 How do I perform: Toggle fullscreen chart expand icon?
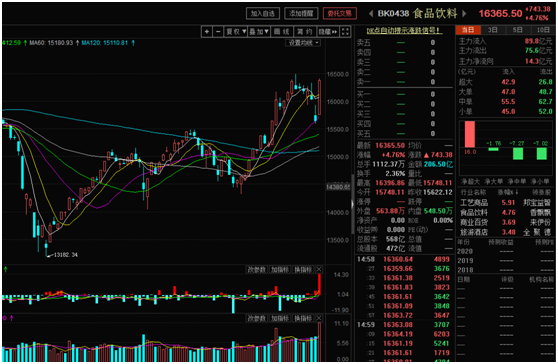(x=345, y=32)
